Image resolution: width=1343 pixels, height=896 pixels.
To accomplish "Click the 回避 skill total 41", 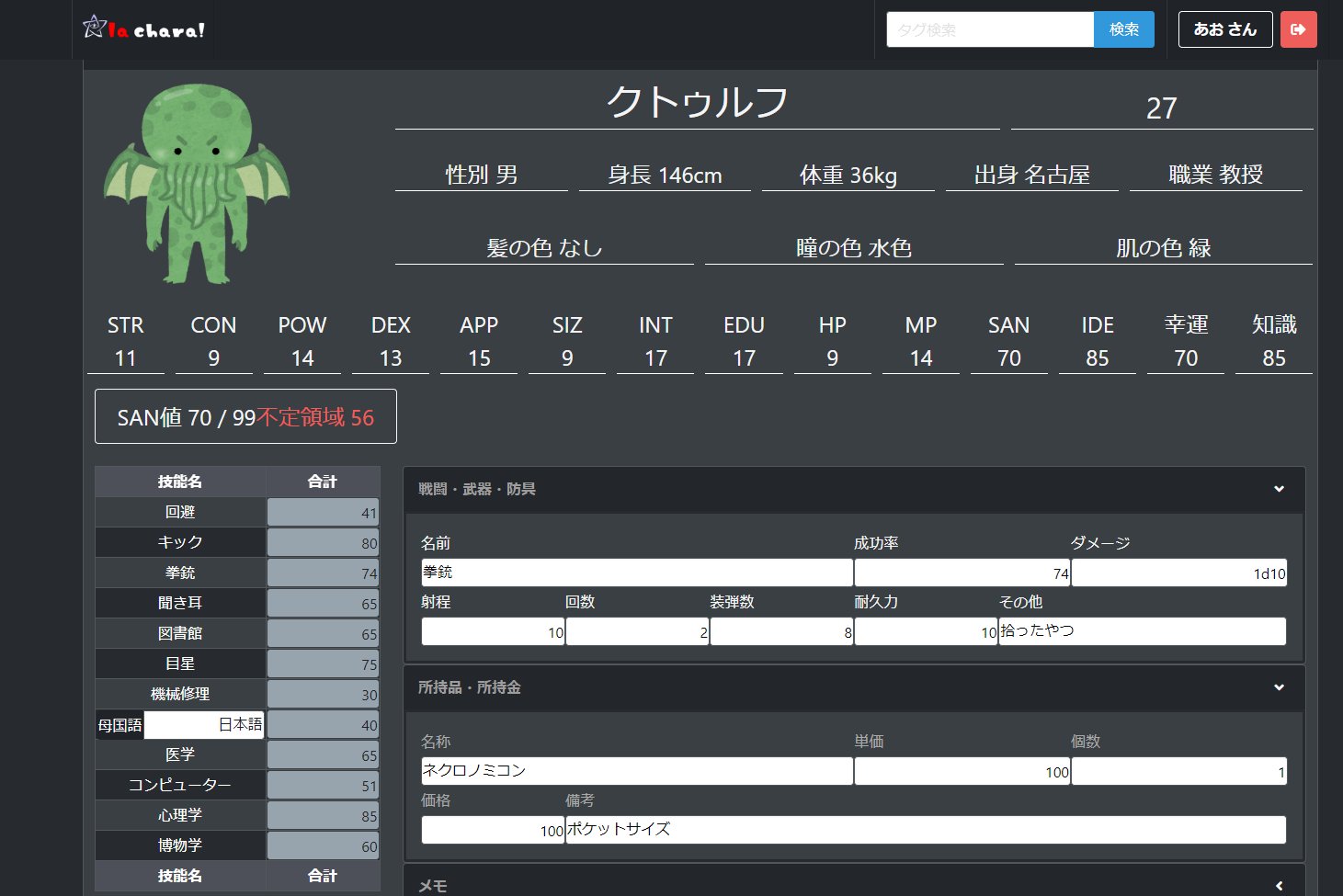I will (324, 513).
